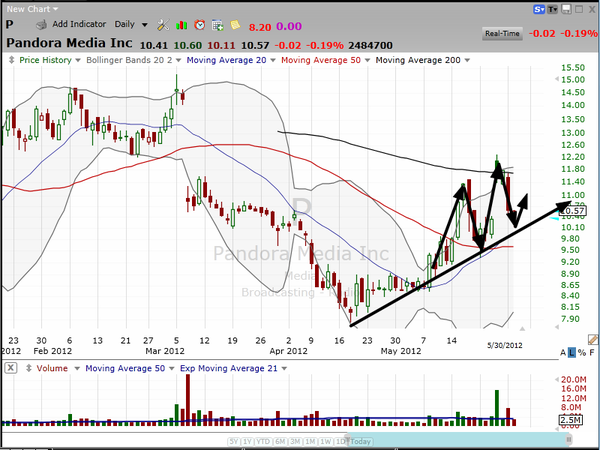Click the up-down reorder arrows beside Volume
Viewport: 600px width, 450px height.
pos(28,368)
